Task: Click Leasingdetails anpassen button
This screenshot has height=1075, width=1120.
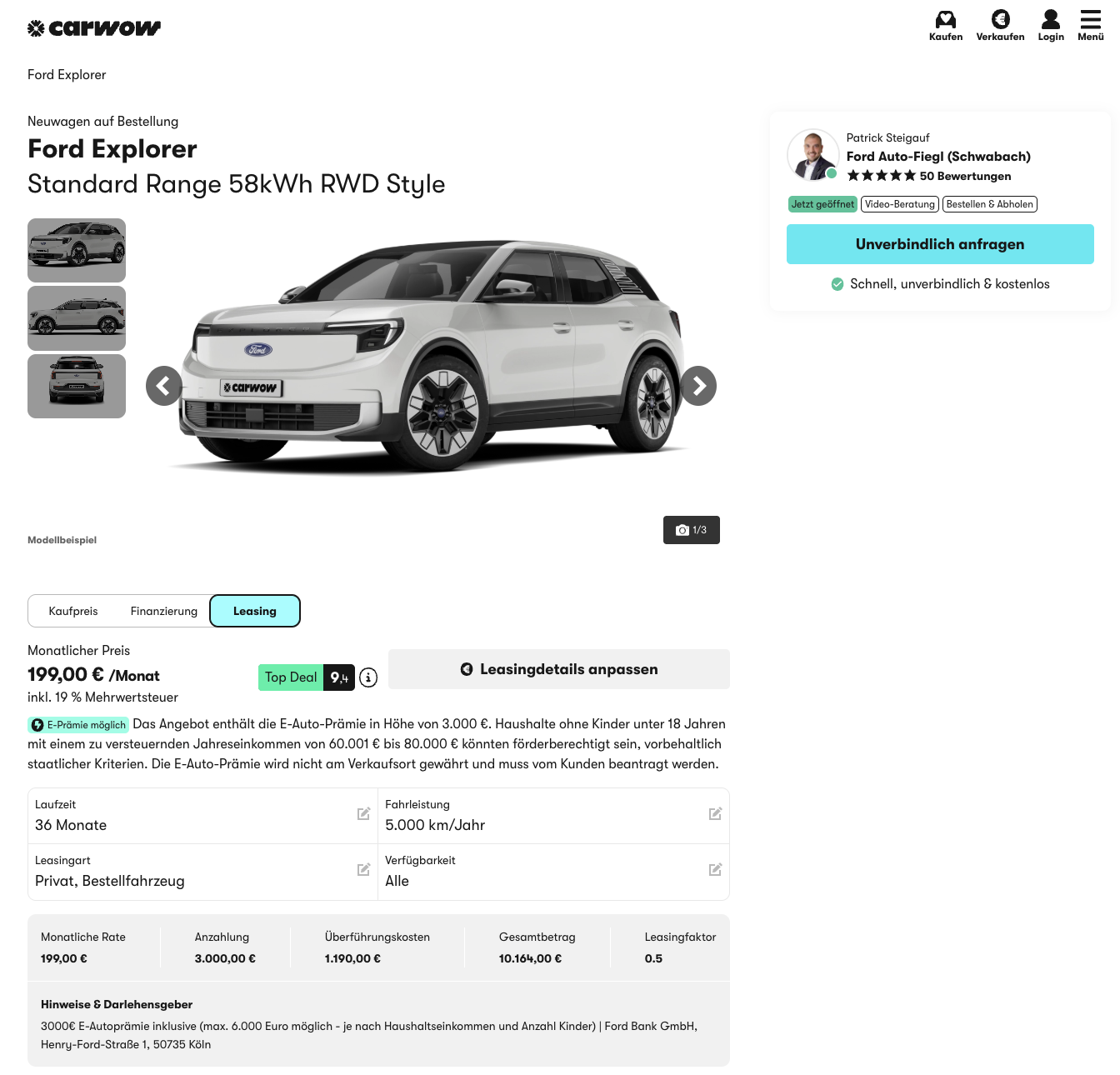Action: coord(559,669)
